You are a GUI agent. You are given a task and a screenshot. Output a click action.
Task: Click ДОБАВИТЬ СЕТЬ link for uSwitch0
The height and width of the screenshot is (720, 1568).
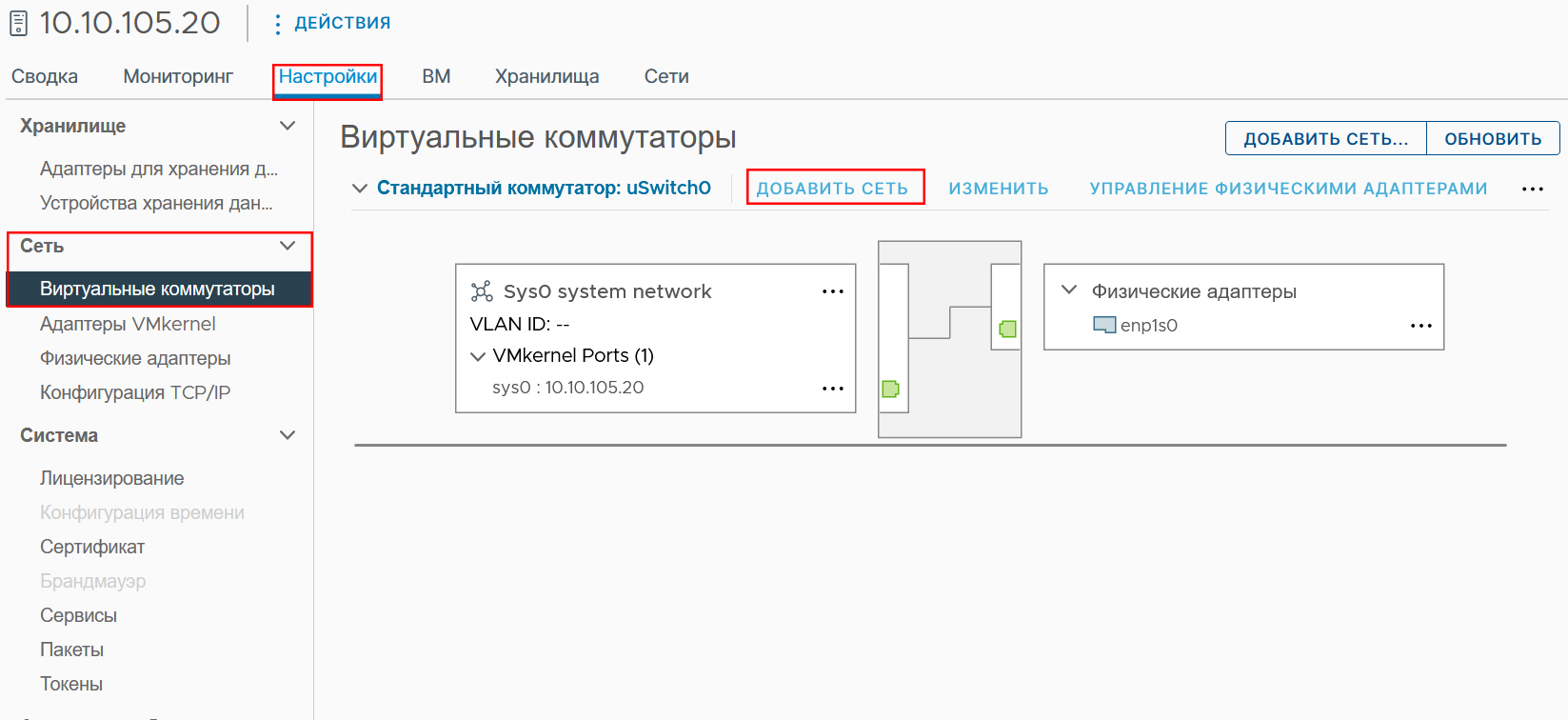pos(833,189)
